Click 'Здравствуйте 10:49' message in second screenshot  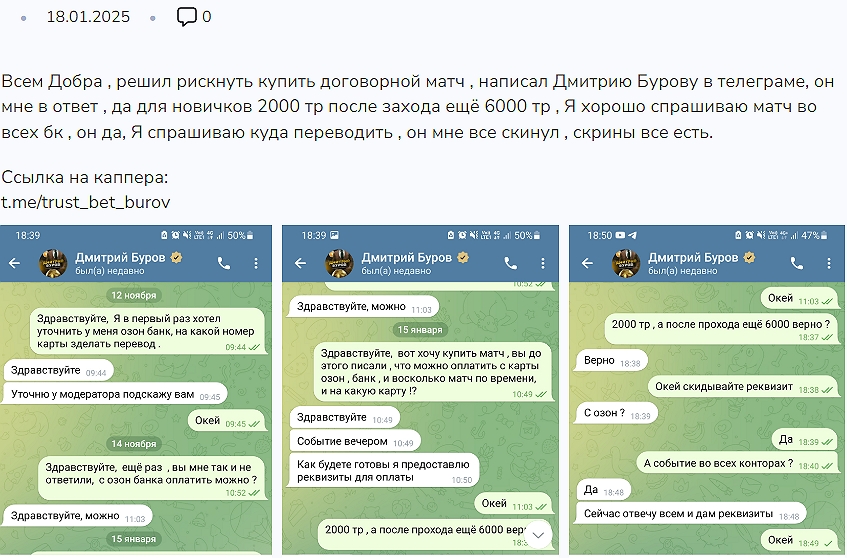tap(345, 418)
